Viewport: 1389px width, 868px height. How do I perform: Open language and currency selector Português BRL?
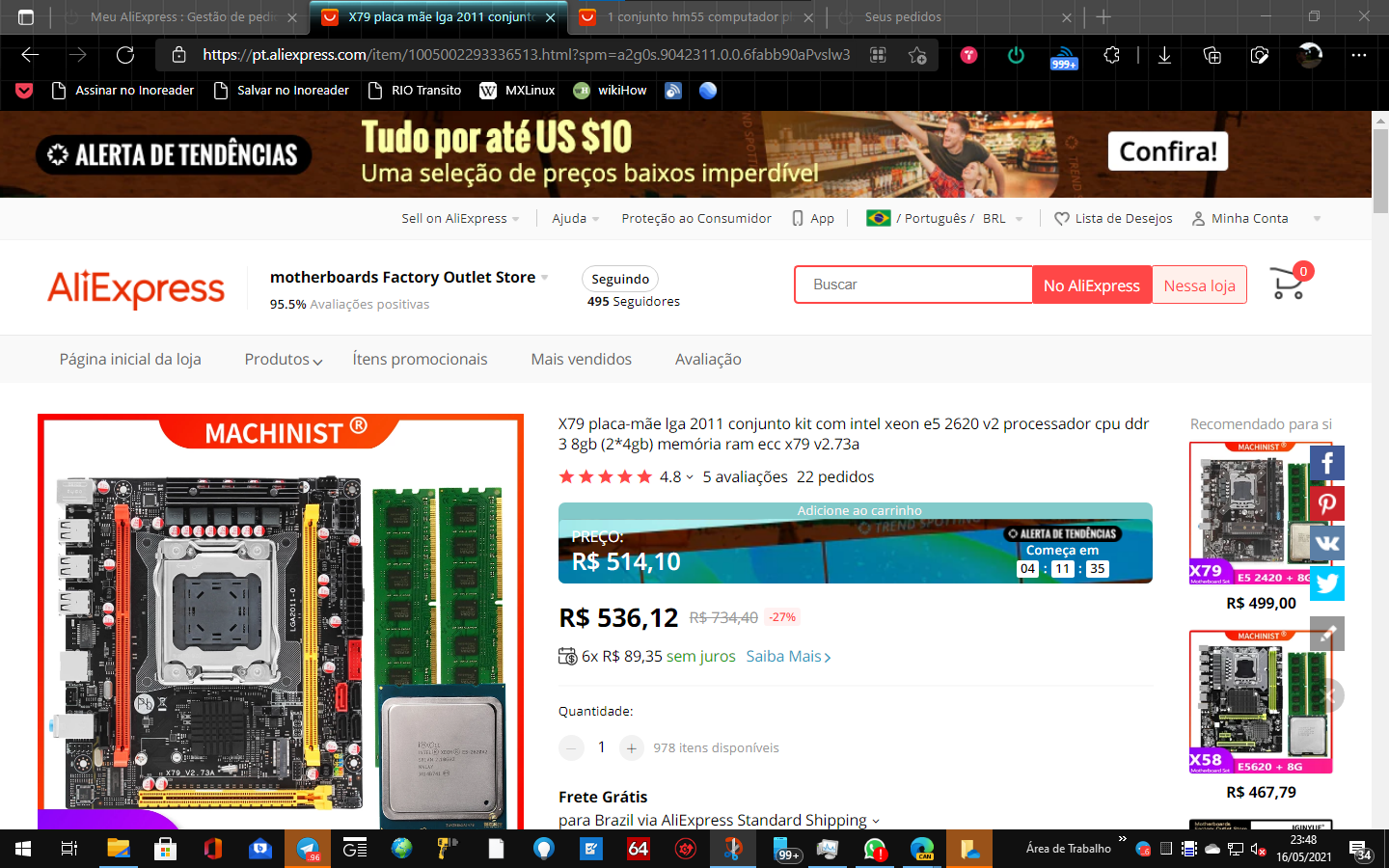(x=944, y=219)
